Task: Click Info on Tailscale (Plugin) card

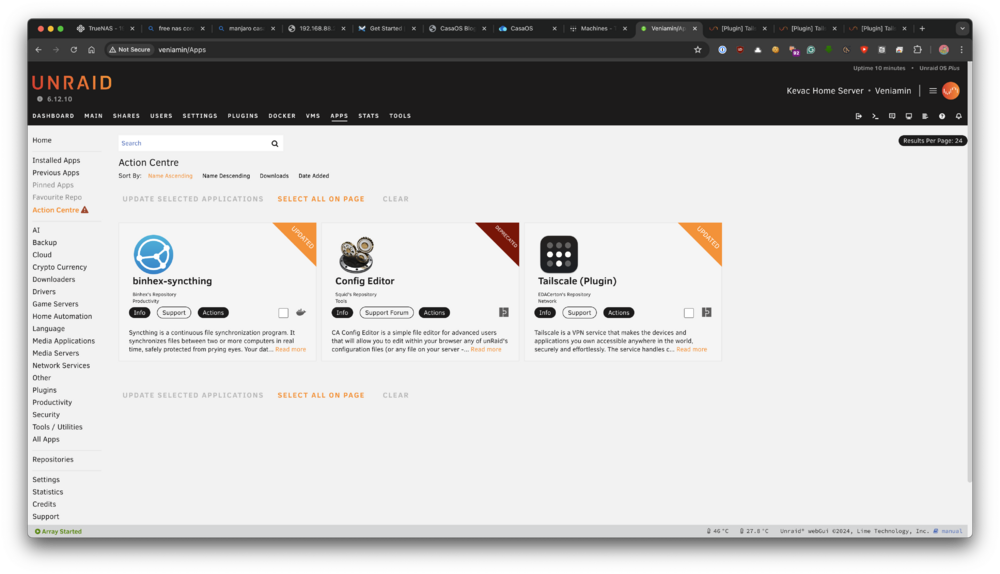Action: click(545, 313)
